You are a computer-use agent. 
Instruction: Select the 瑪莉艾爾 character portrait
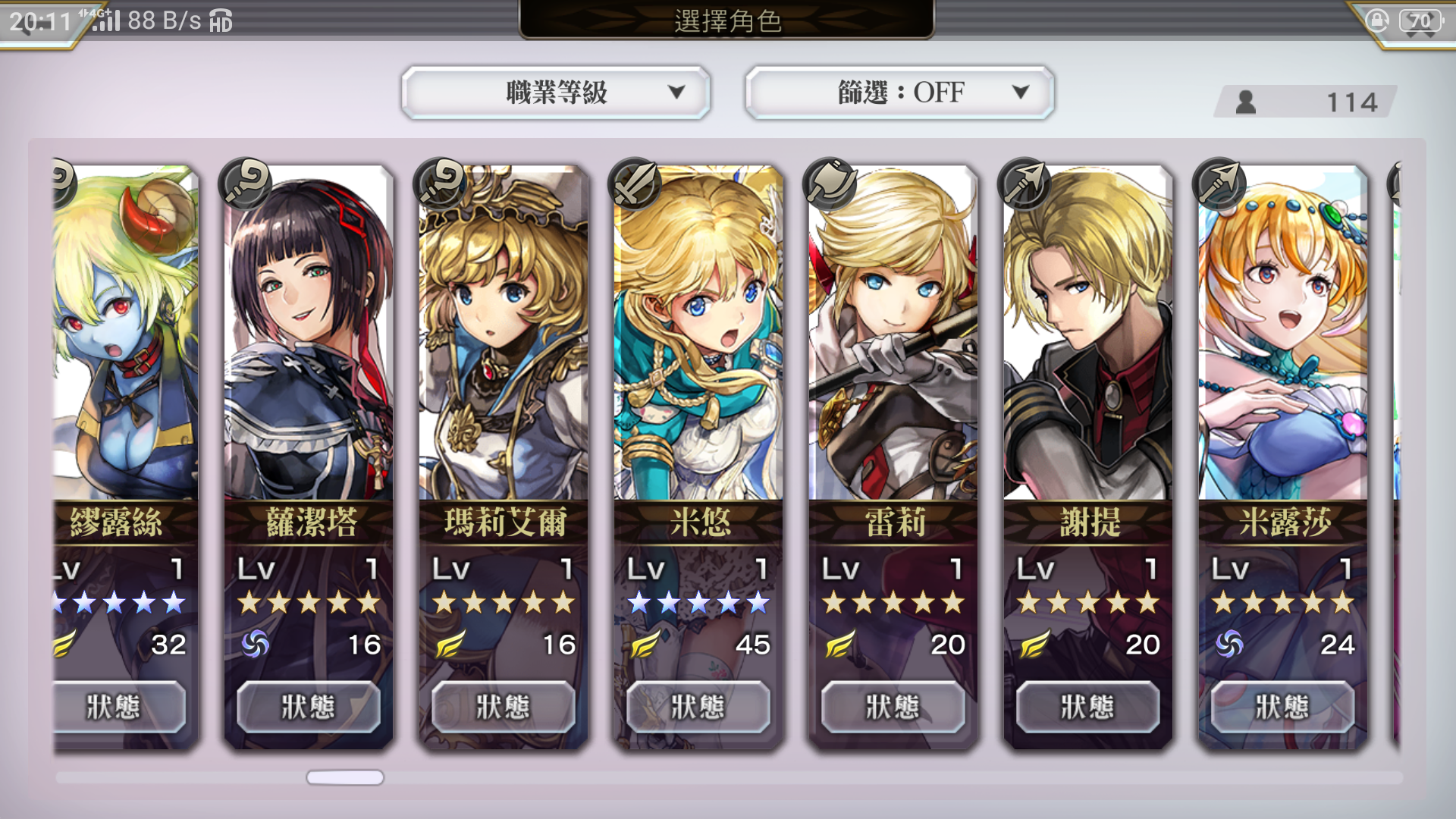tap(504, 334)
